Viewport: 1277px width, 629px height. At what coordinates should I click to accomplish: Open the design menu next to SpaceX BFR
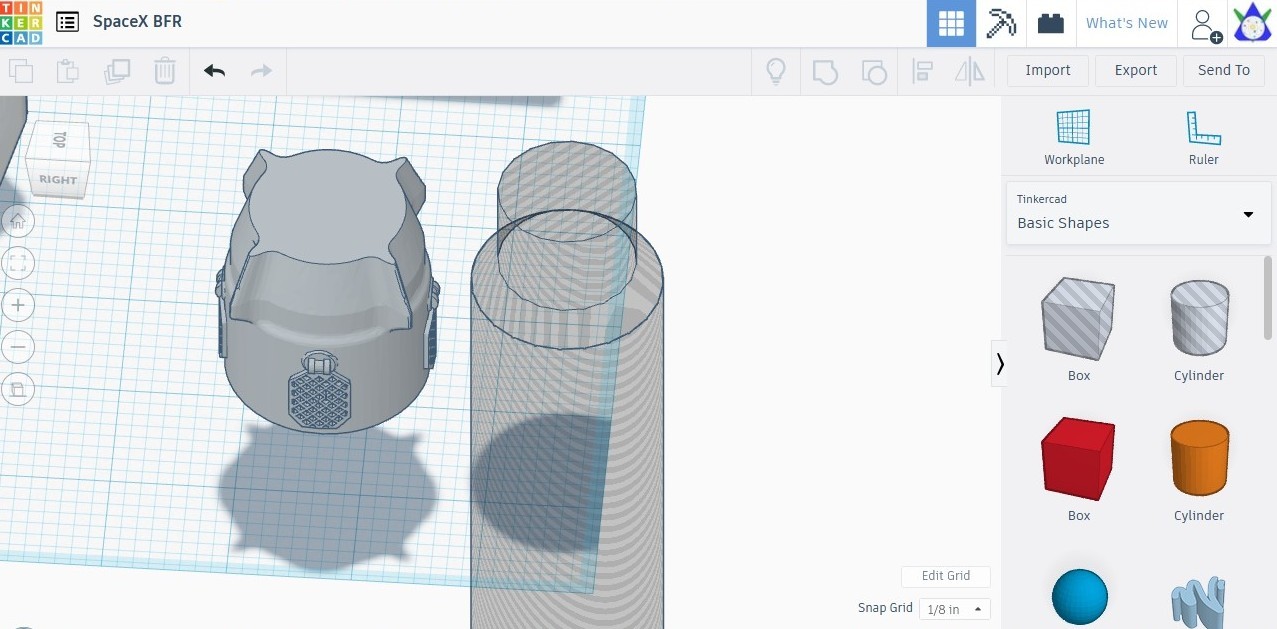[x=66, y=21]
